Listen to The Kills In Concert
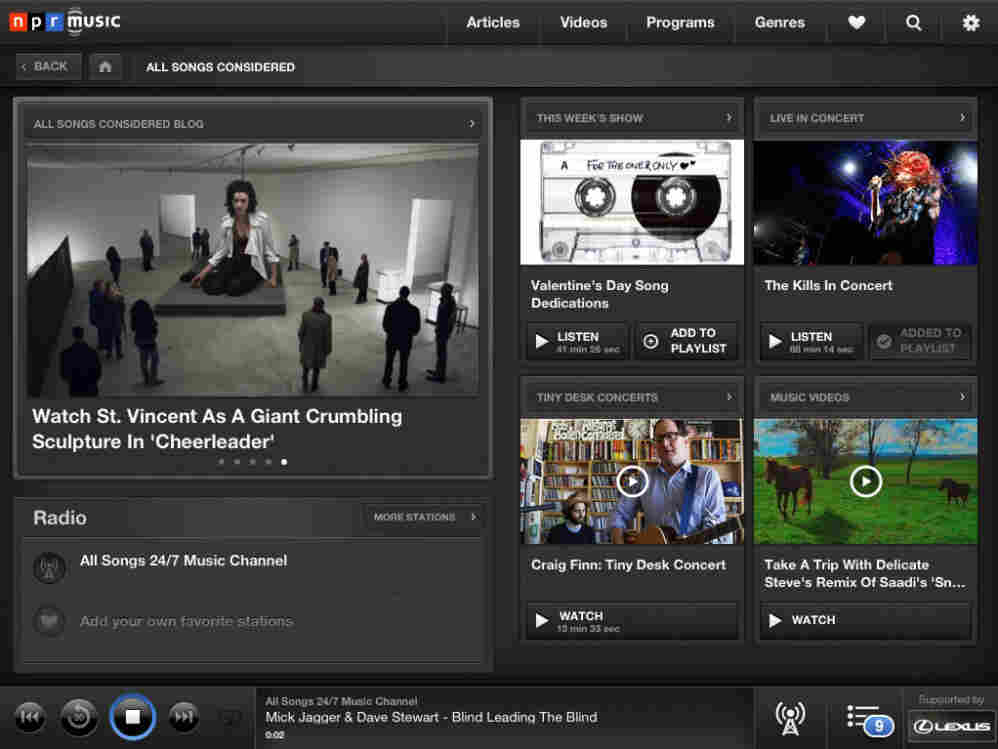 pos(811,341)
